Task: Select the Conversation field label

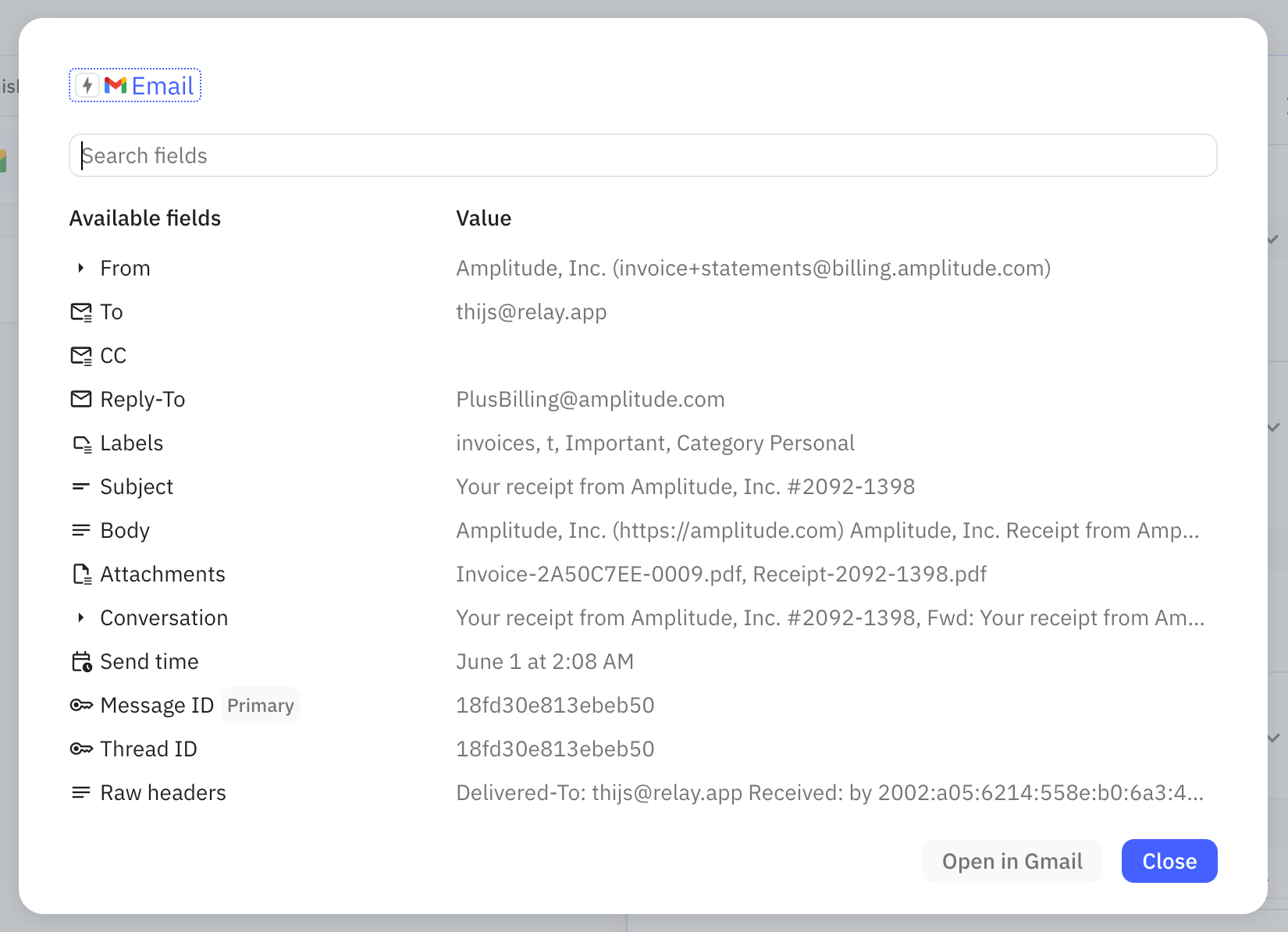Action: coord(164,618)
